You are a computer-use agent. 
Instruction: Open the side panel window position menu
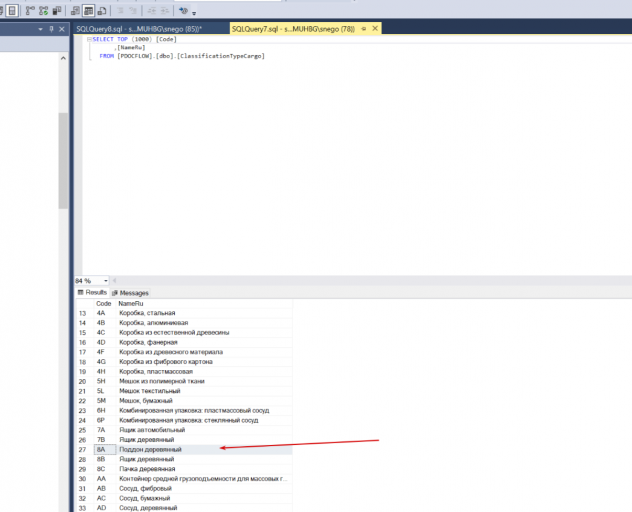pyautogui.click(x=40, y=29)
